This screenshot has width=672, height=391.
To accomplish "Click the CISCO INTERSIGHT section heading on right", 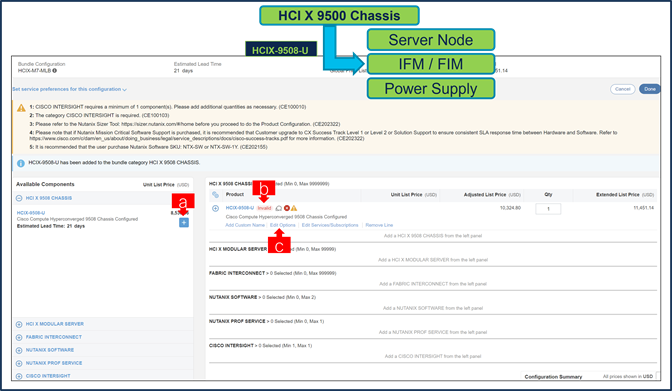I will click(x=231, y=346).
